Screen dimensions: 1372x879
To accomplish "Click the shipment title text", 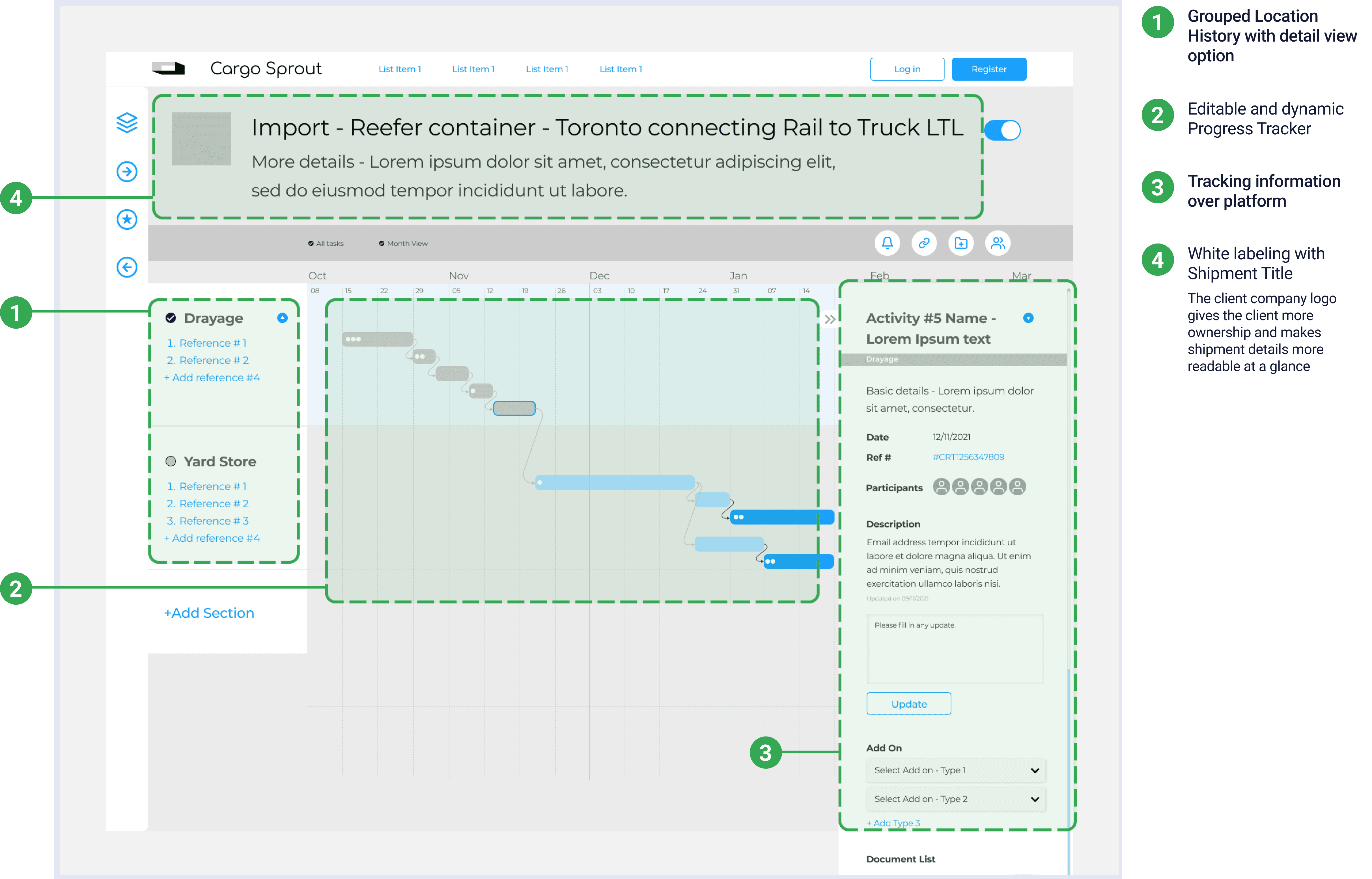I will click(x=607, y=127).
